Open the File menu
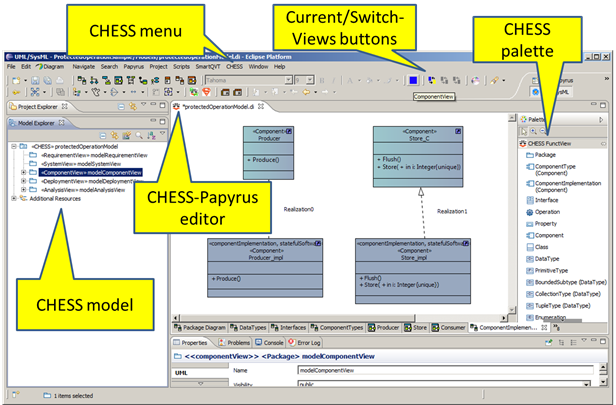 pyautogui.click(x=11, y=67)
